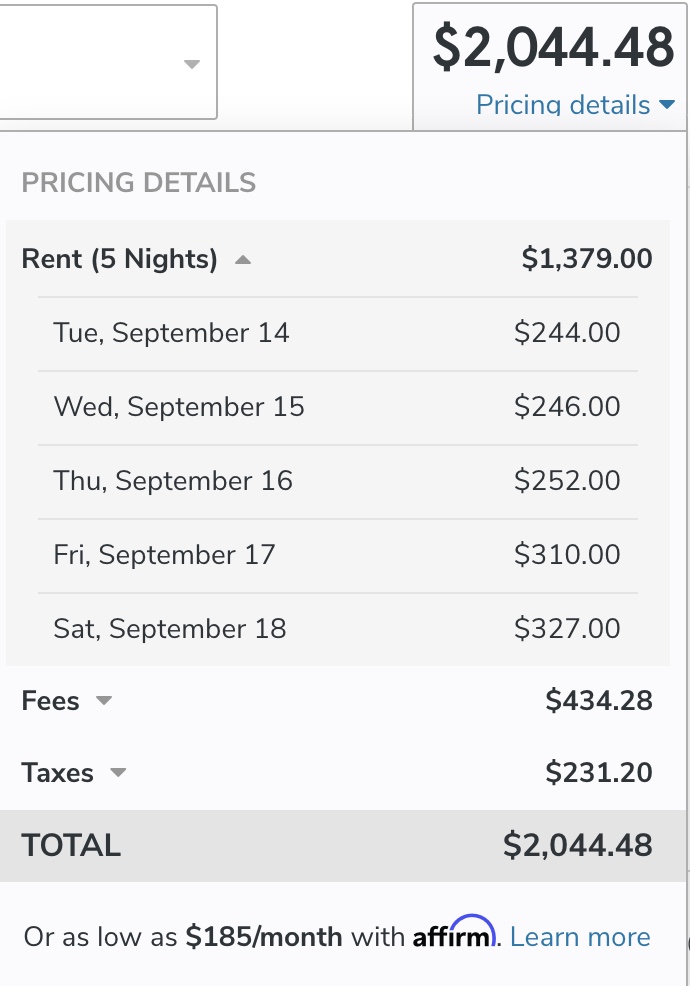Click the $1,379.00 rent amount
This screenshot has height=986, width=690.
tap(586, 260)
